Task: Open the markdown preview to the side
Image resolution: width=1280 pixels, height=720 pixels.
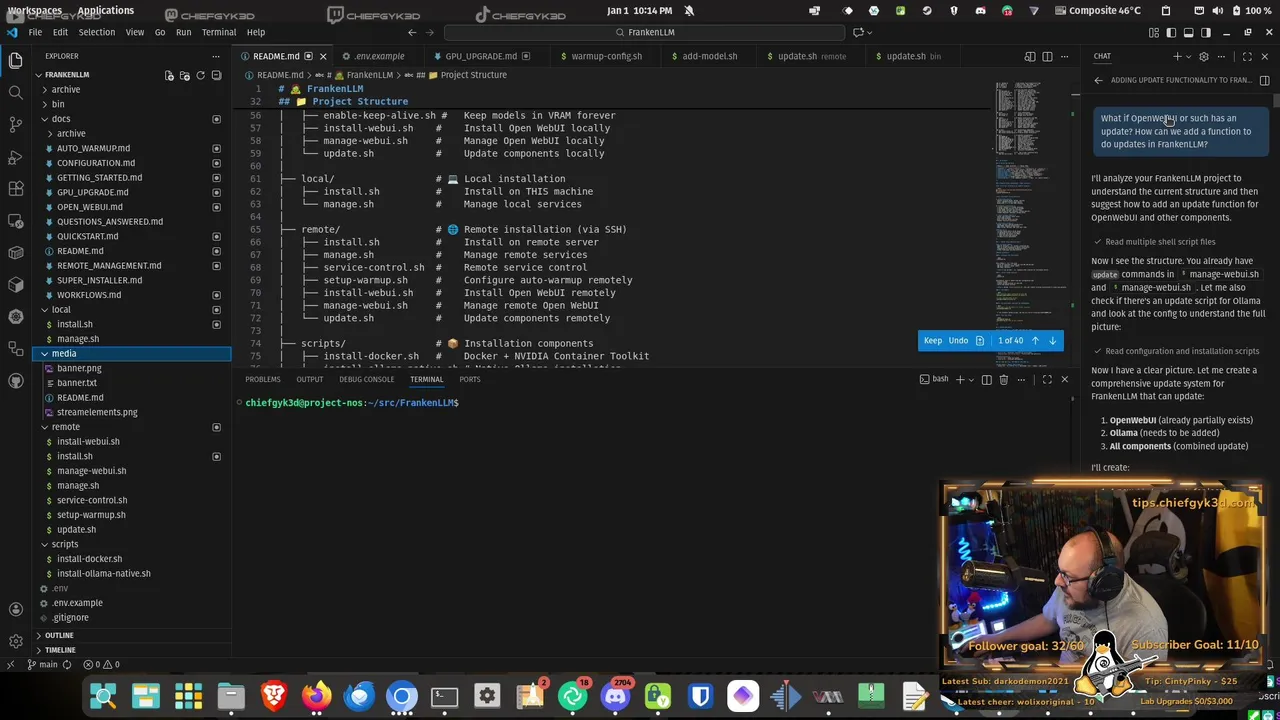Action: pyautogui.click(x=1030, y=56)
